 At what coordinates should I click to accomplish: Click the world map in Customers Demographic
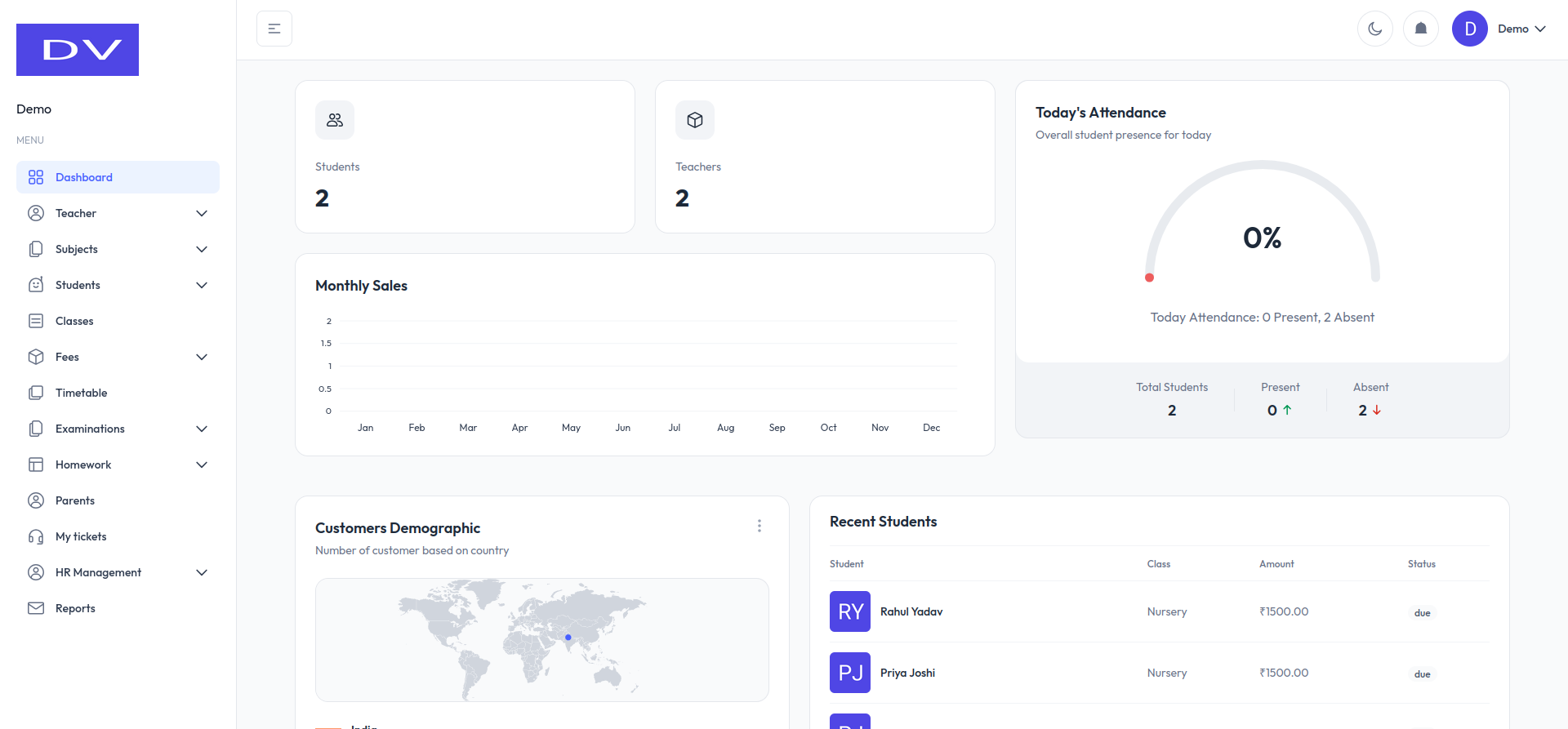(x=542, y=640)
